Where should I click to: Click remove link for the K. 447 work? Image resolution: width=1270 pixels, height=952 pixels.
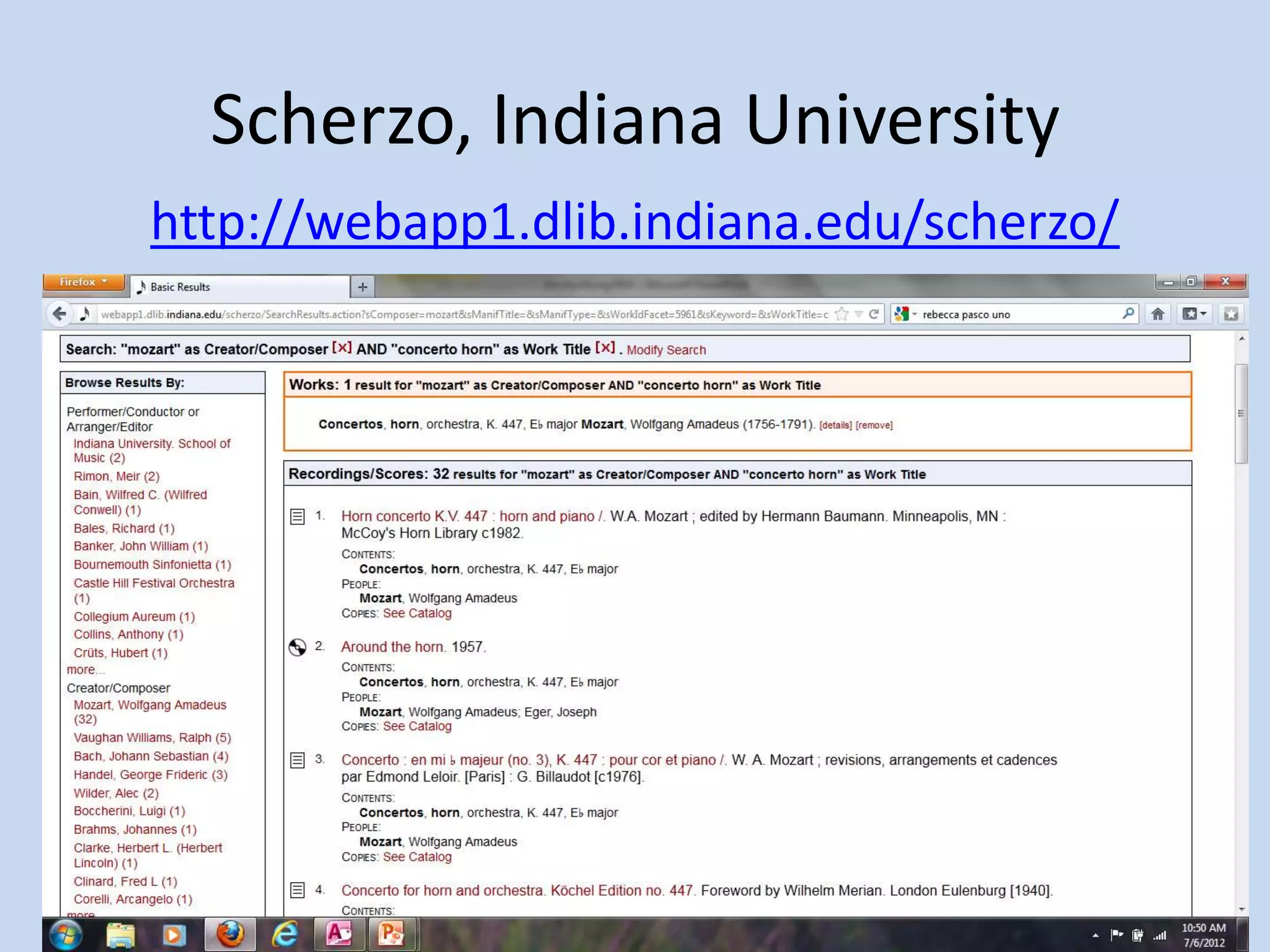click(x=874, y=425)
